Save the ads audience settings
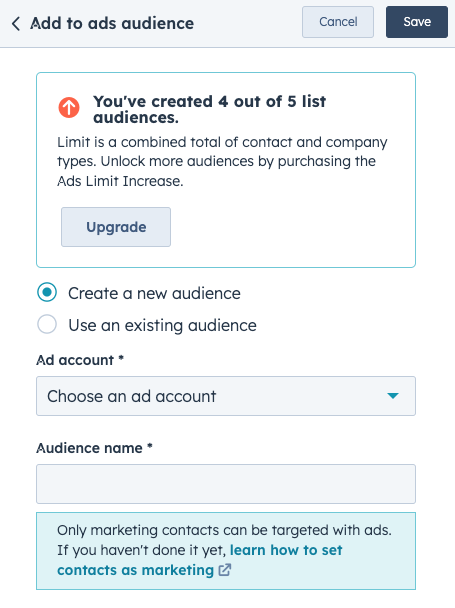455x608 pixels. pos(417,22)
